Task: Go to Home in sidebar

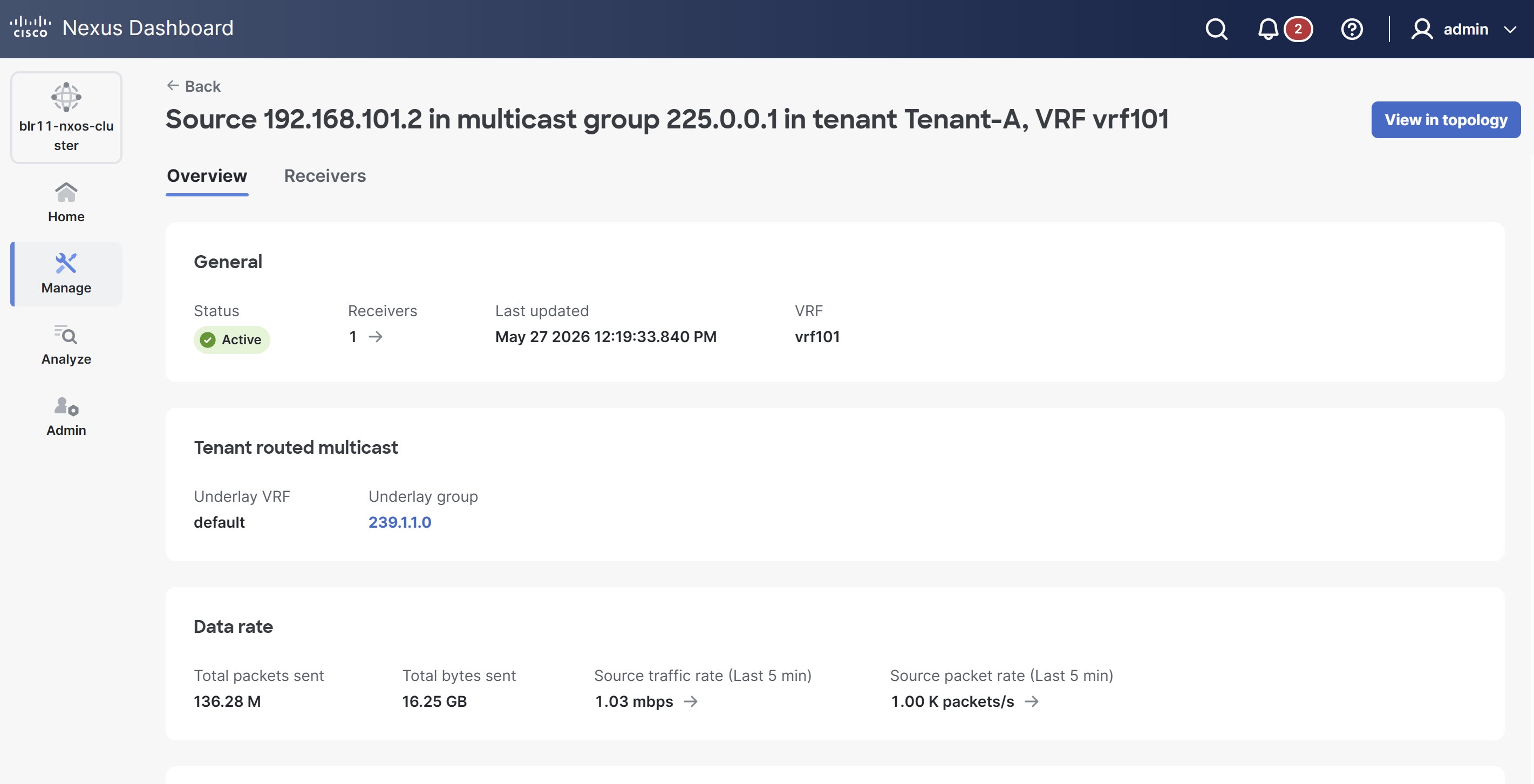Action: tap(66, 202)
